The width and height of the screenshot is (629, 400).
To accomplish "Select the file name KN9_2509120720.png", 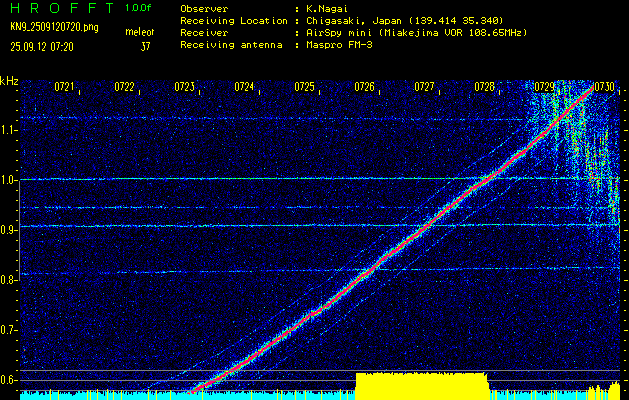I will (x=54, y=27).
